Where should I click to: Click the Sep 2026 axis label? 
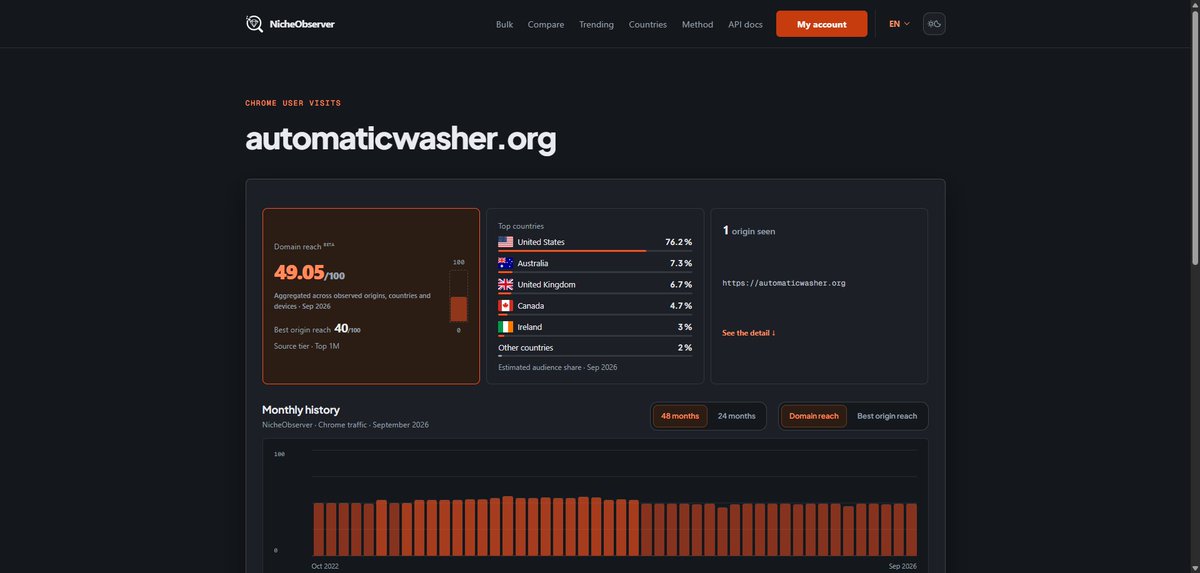pyautogui.click(x=902, y=566)
